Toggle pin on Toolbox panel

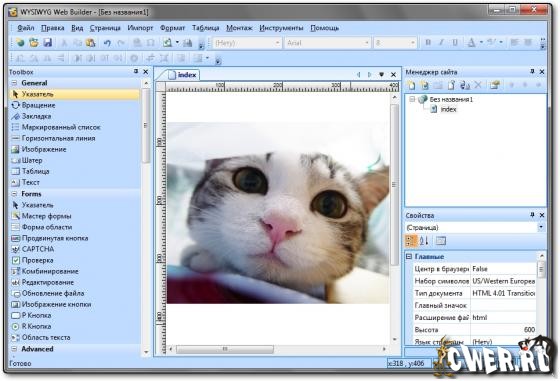point(136,72)
